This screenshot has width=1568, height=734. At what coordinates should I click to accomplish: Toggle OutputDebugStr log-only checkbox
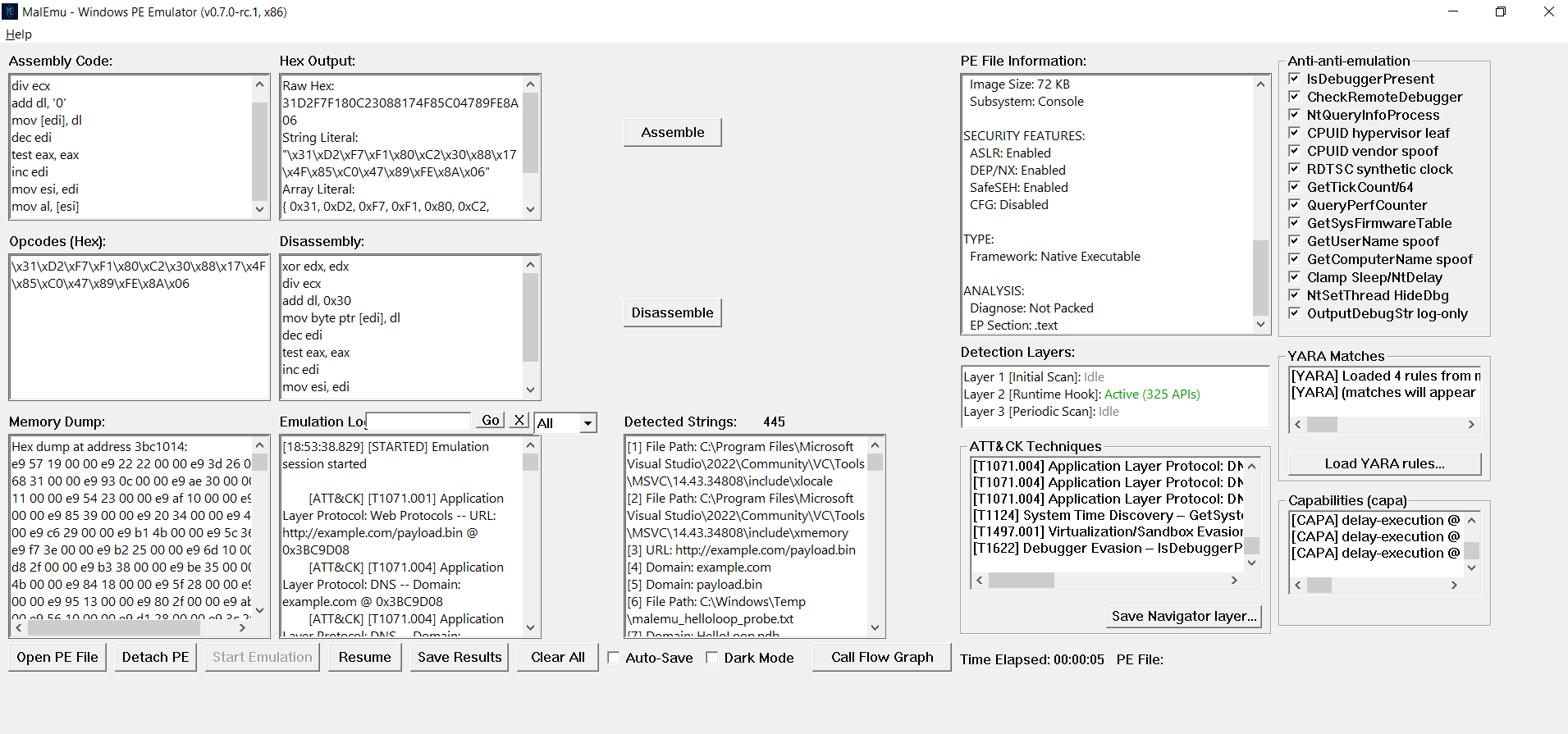point(1295,313)
